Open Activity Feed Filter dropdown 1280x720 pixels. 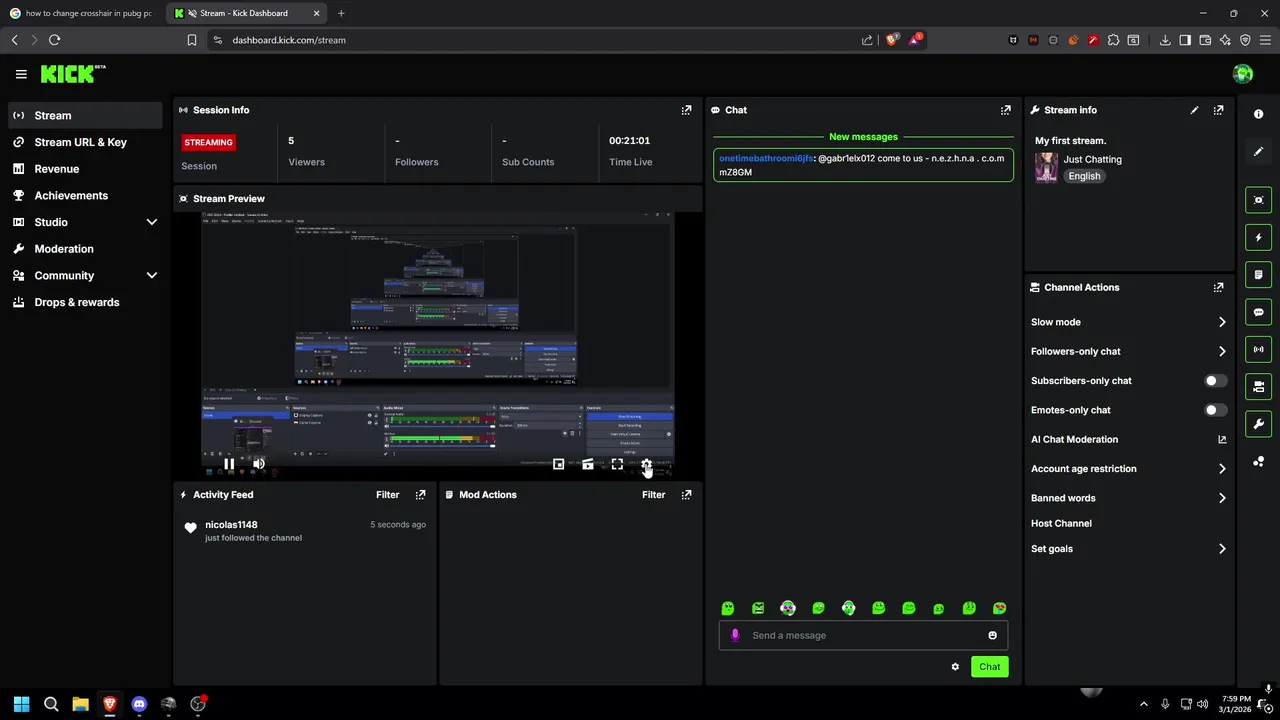(387, 494)
